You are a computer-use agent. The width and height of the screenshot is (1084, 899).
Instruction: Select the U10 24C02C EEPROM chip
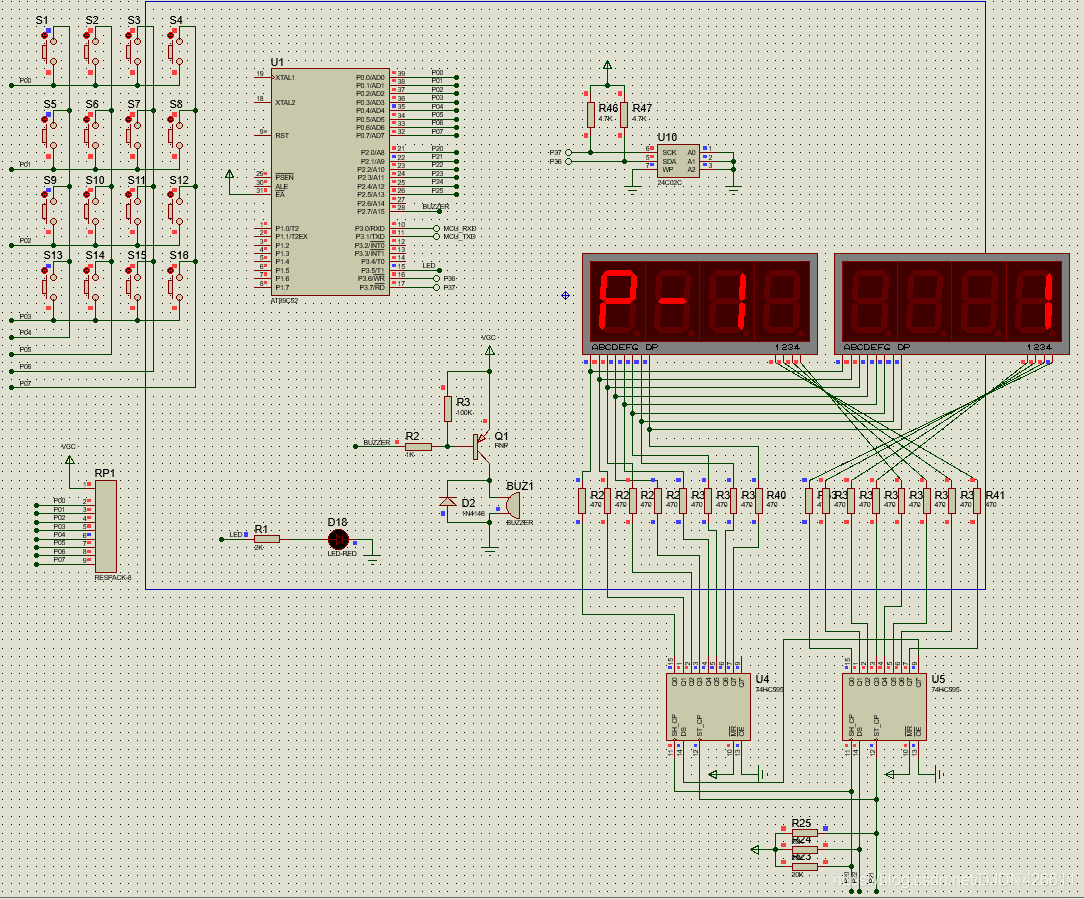coord(678,161)
